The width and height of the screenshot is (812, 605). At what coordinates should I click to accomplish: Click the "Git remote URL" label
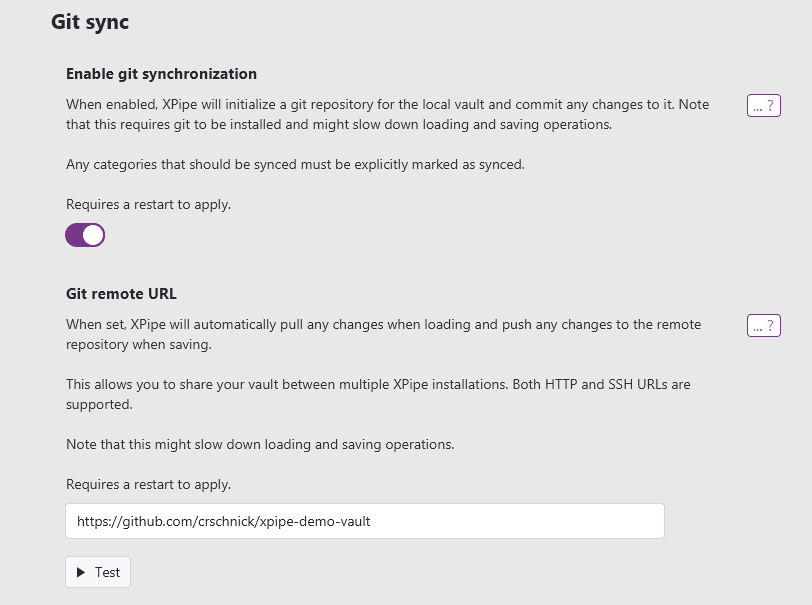click(x=121, y=294)
